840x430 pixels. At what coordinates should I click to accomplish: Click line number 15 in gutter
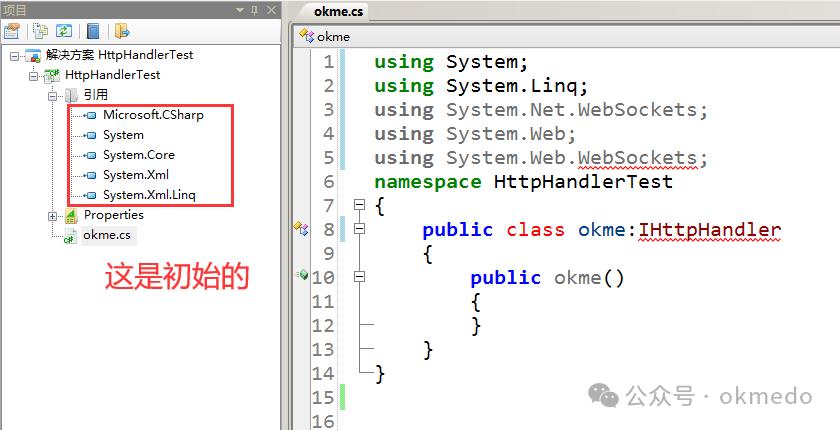pos(322,398)
